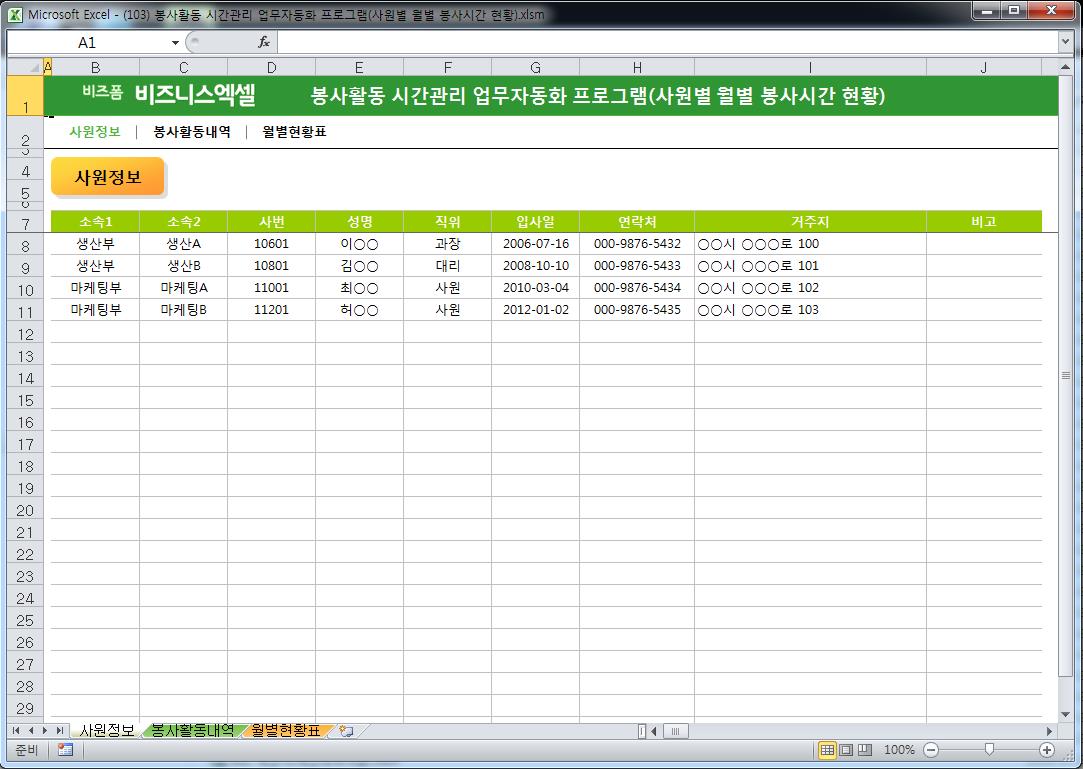Enable Page Break Preview view
The image size is (1083, 769).
click(865, 750)
